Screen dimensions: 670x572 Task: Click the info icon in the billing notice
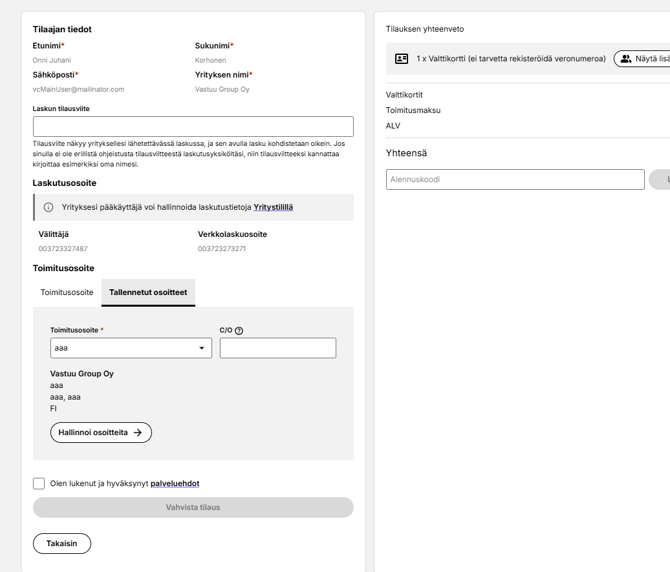point(48,207)
